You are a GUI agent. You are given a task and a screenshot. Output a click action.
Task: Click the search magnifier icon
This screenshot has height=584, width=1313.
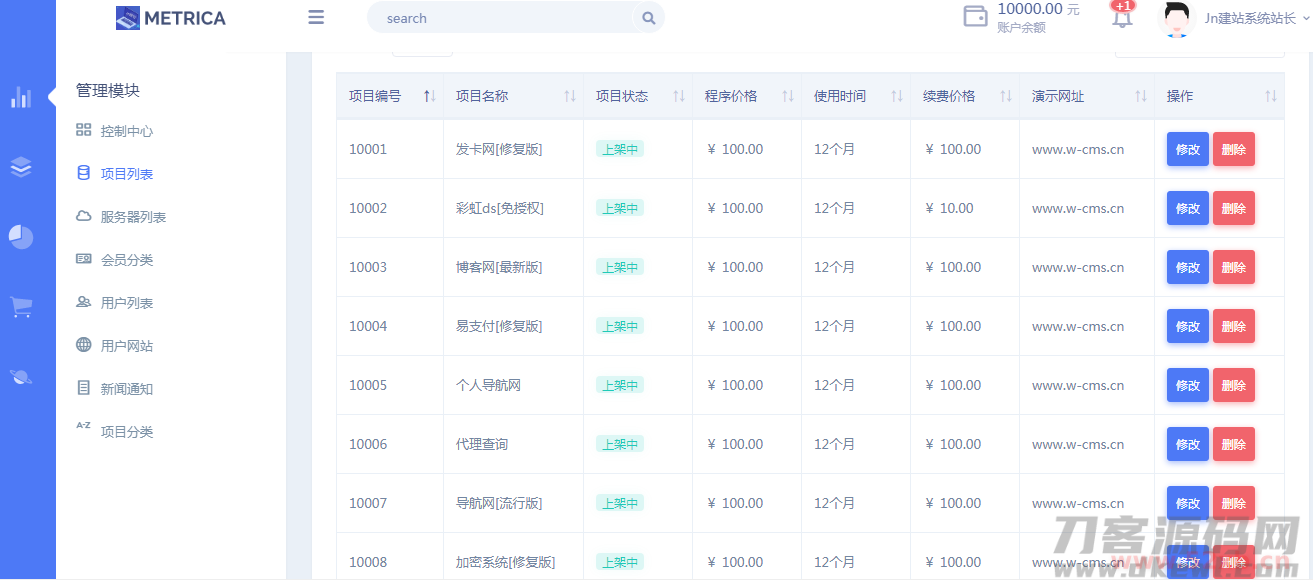click(648, 18)
